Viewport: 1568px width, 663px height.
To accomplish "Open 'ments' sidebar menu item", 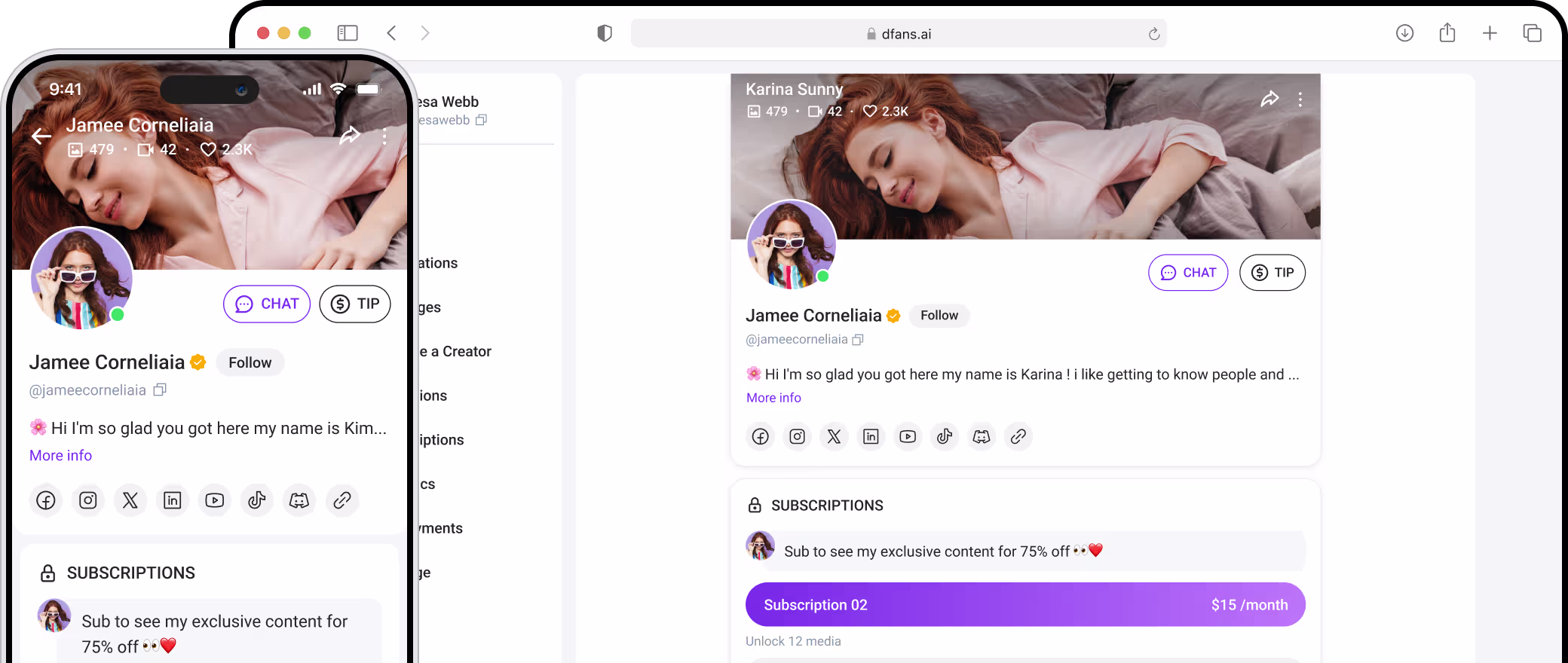I will point(441,529).
